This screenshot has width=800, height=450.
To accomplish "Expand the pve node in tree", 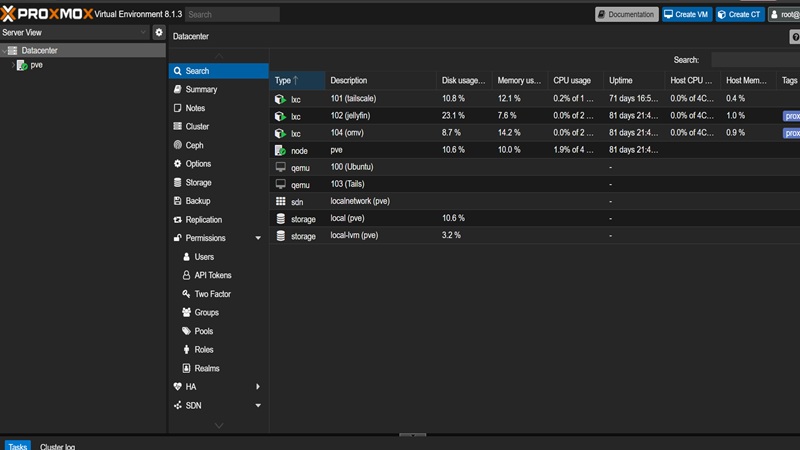I will pyautogui.click(x=13, y=65).
